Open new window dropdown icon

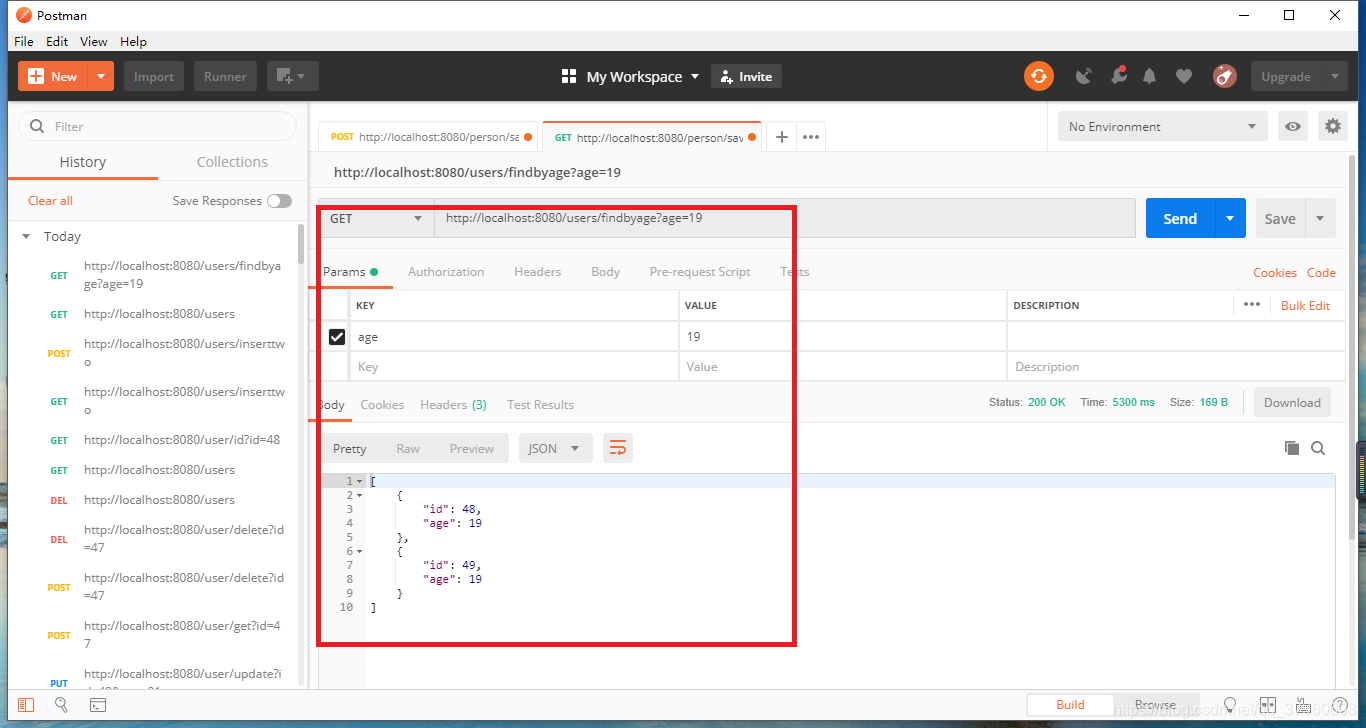click(291, 76)
